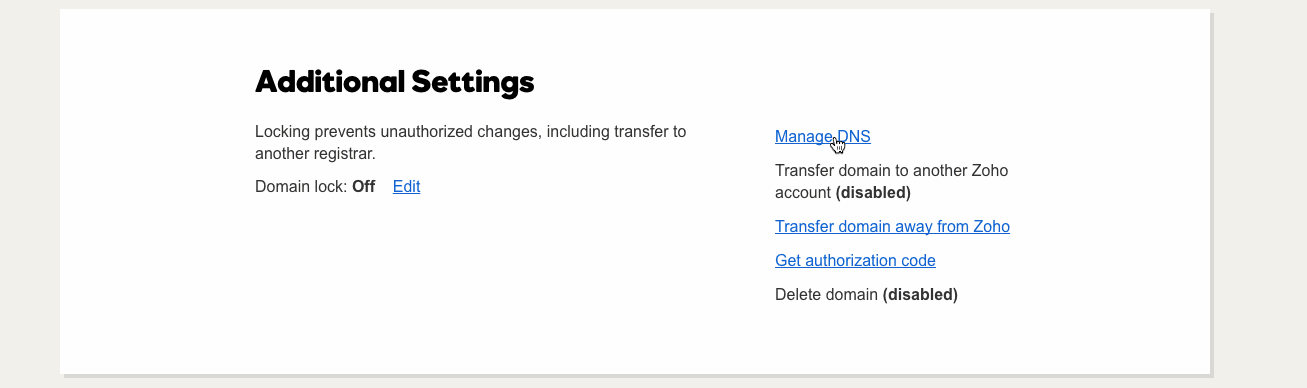Edit the Domain lock setting

coord(406,186)
